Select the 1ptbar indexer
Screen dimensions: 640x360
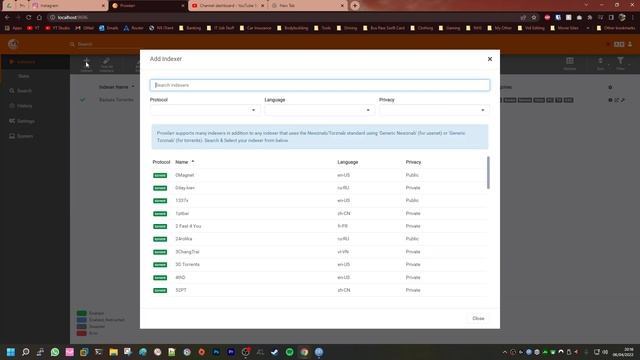pos(320,213)
